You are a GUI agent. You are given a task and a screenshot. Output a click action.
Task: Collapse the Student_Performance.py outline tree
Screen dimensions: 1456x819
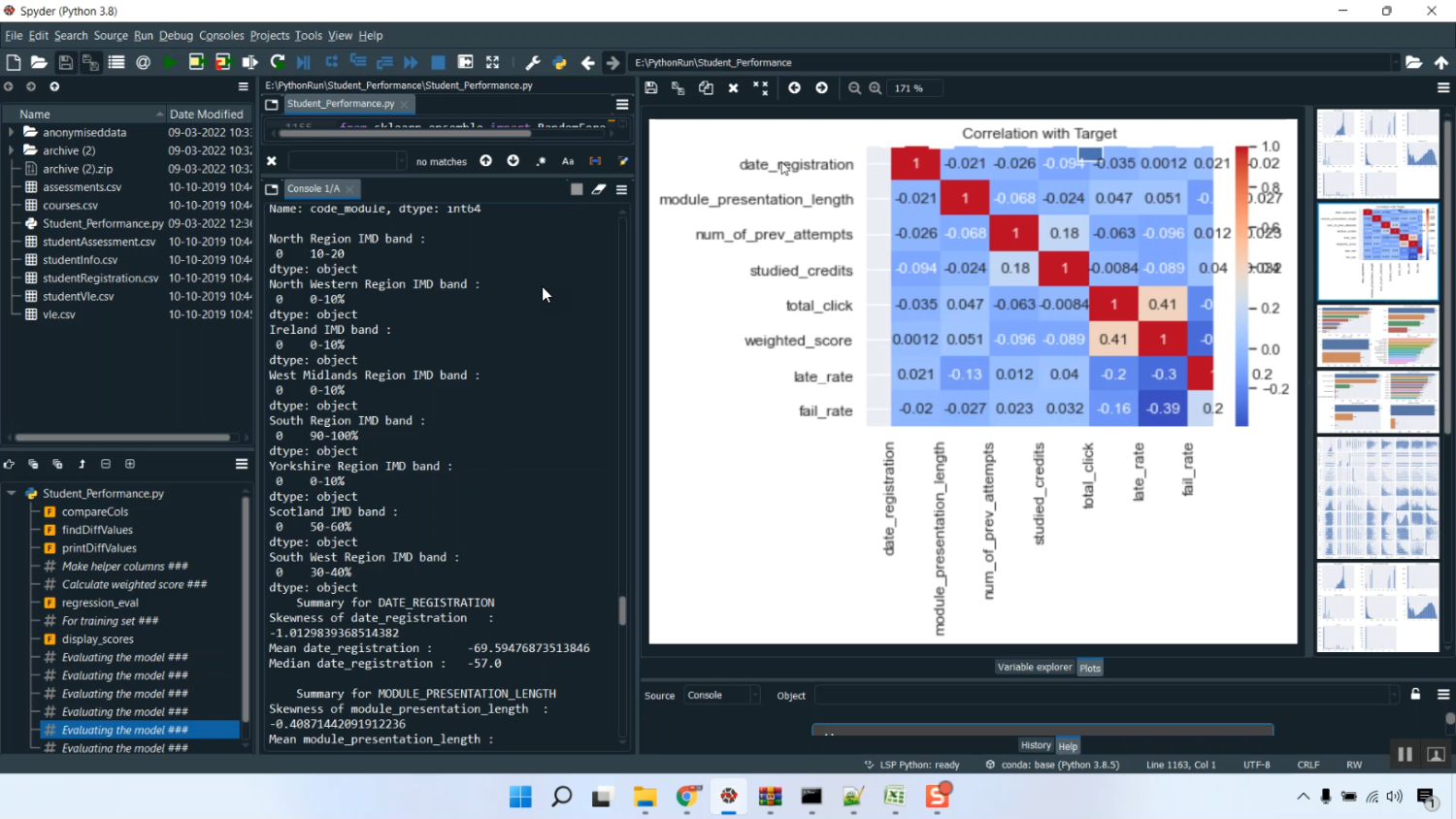tap(12, 493)
